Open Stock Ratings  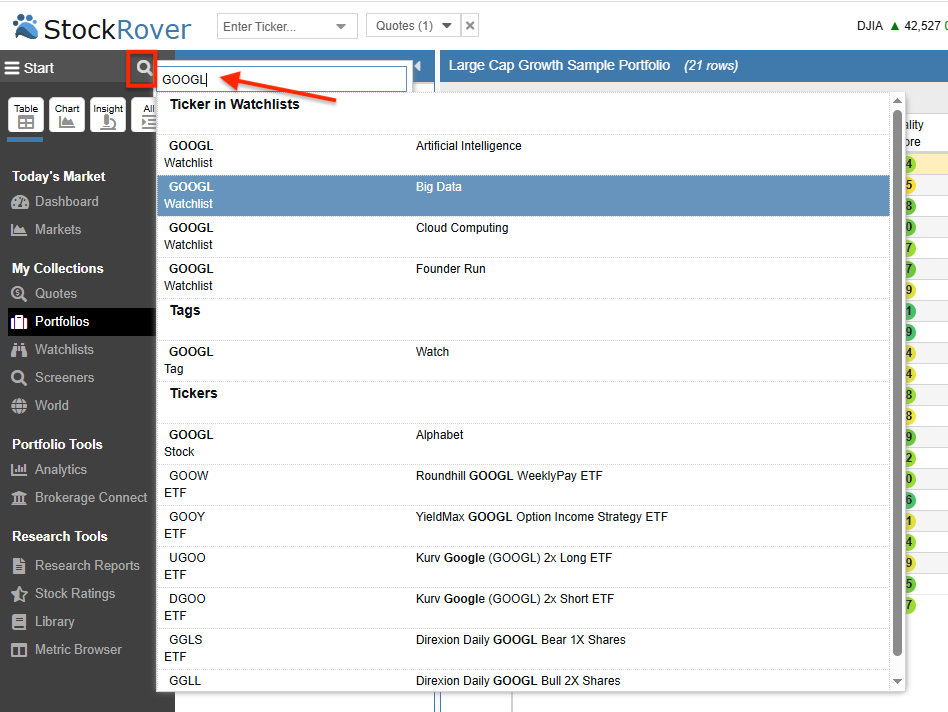pos(63,594)
